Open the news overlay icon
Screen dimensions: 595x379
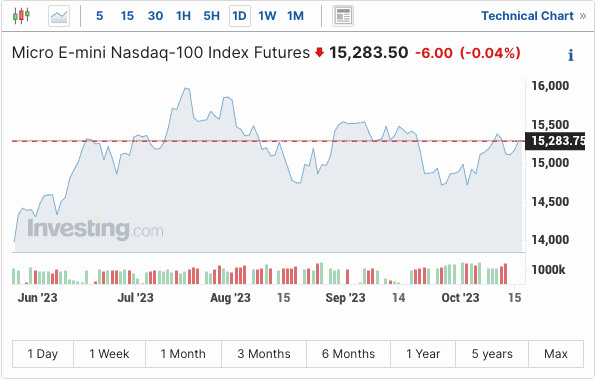(x=343, y=16)
